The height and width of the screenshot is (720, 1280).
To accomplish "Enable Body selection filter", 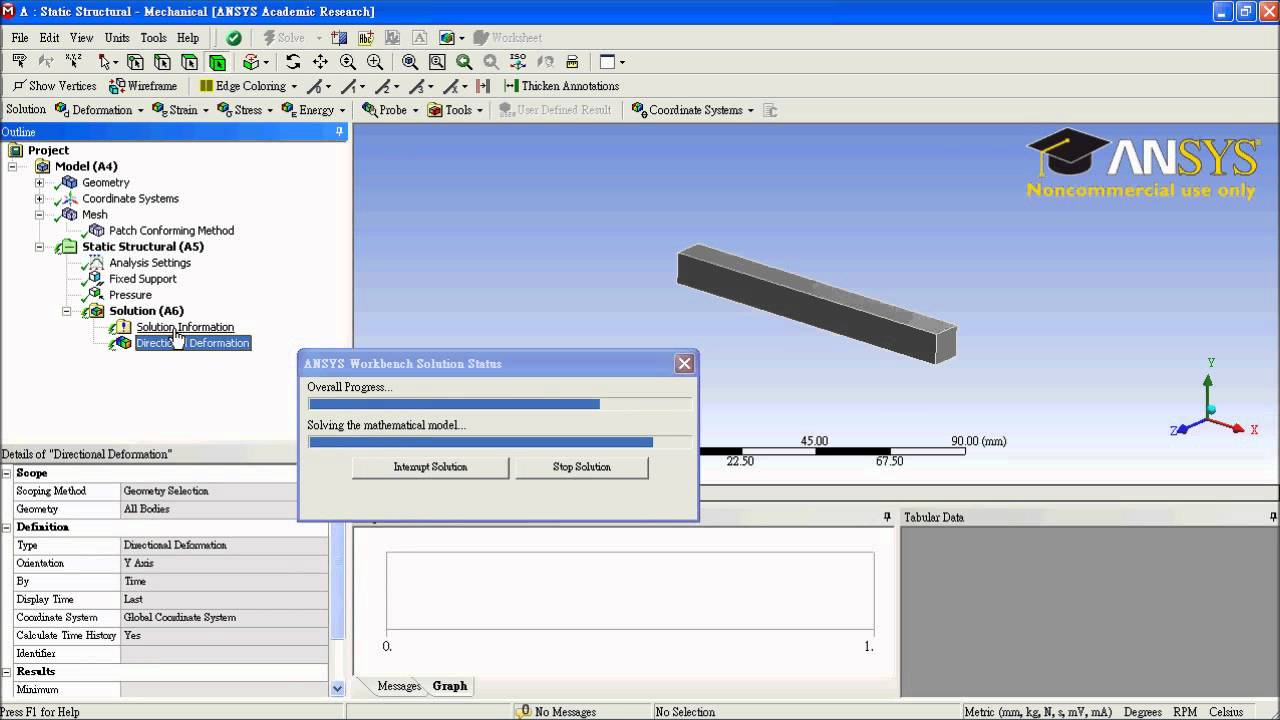I will pos(216,62).
